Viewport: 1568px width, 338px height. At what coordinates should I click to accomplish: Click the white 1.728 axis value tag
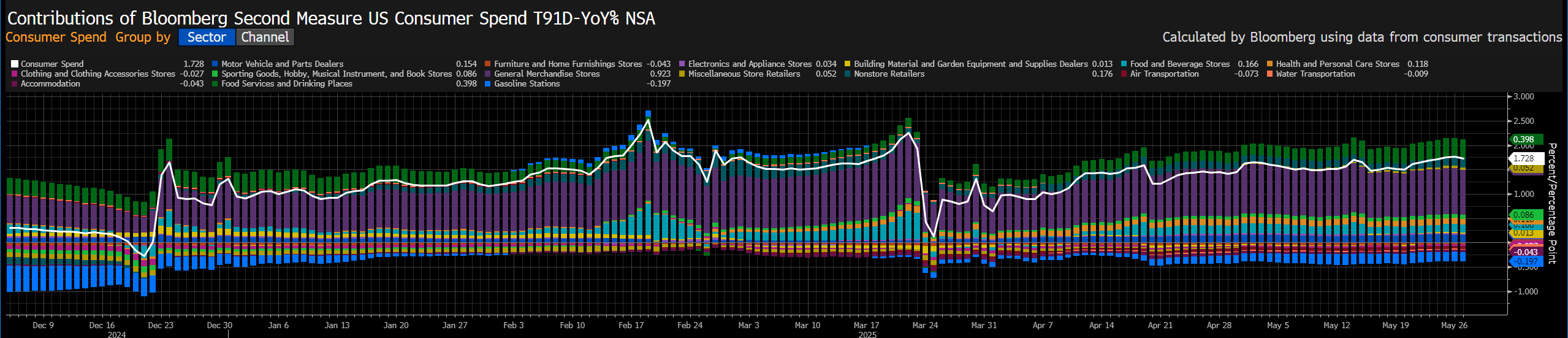pyautogui.click(x=1526, y=158)
